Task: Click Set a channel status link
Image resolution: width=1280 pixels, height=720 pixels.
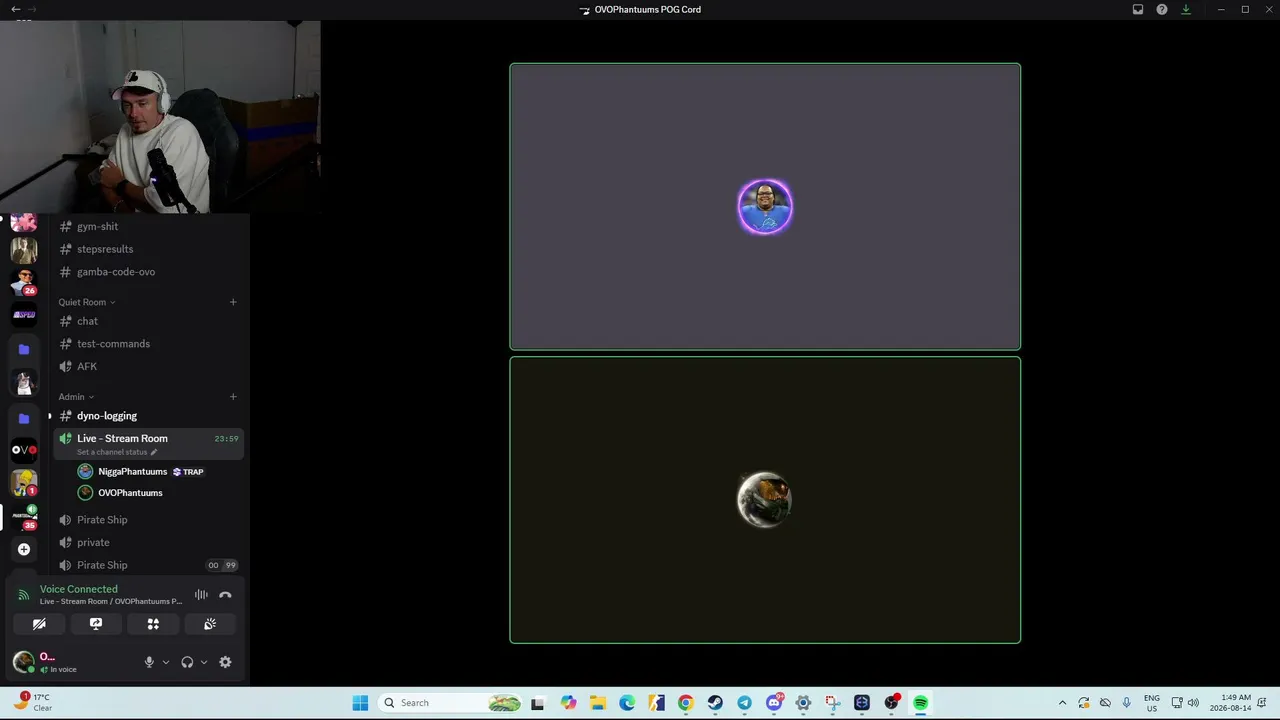Action: tap(112, 452)
